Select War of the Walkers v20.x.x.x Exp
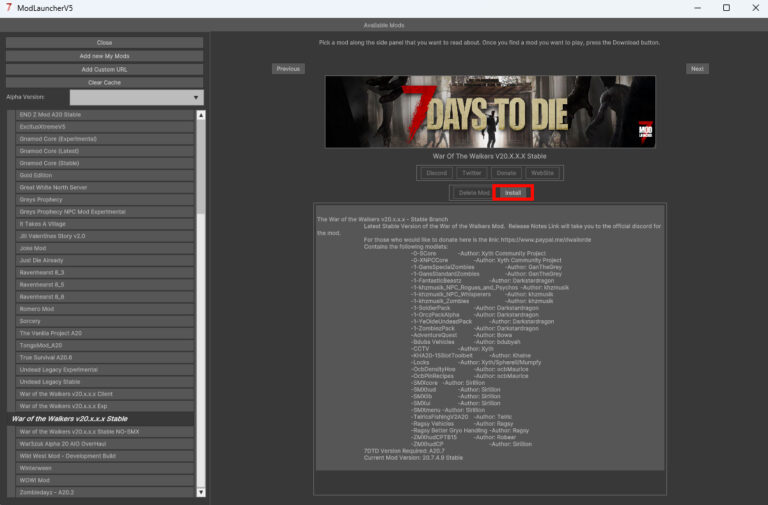The width and height of the screenshot is (768, 505). tap(105, 406)
